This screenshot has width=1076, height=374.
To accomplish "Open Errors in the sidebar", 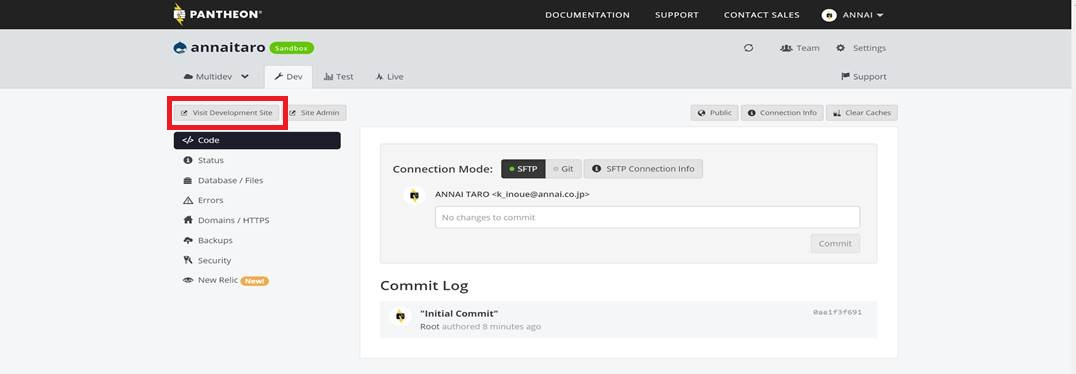I will point(204,200).
